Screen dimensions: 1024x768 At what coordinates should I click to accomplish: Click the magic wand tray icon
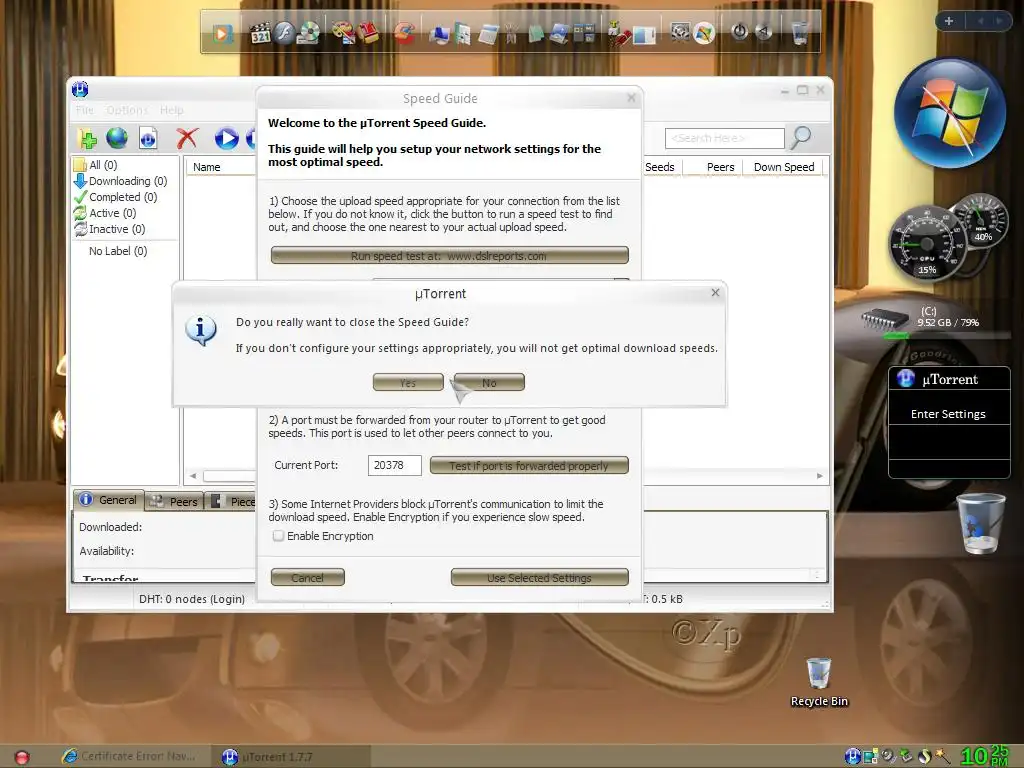(x=943, y=756)
